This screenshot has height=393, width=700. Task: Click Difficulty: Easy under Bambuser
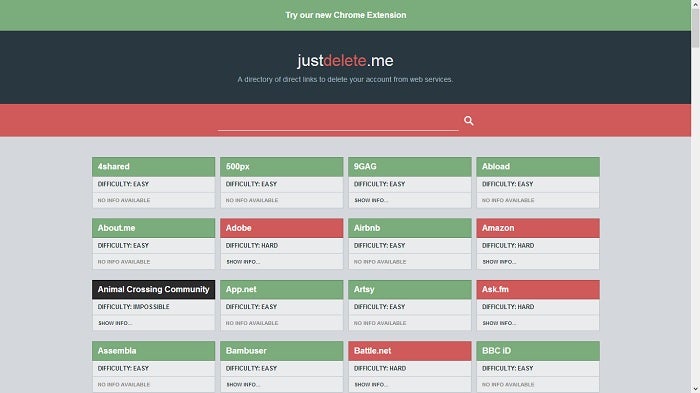coord(251,368)
